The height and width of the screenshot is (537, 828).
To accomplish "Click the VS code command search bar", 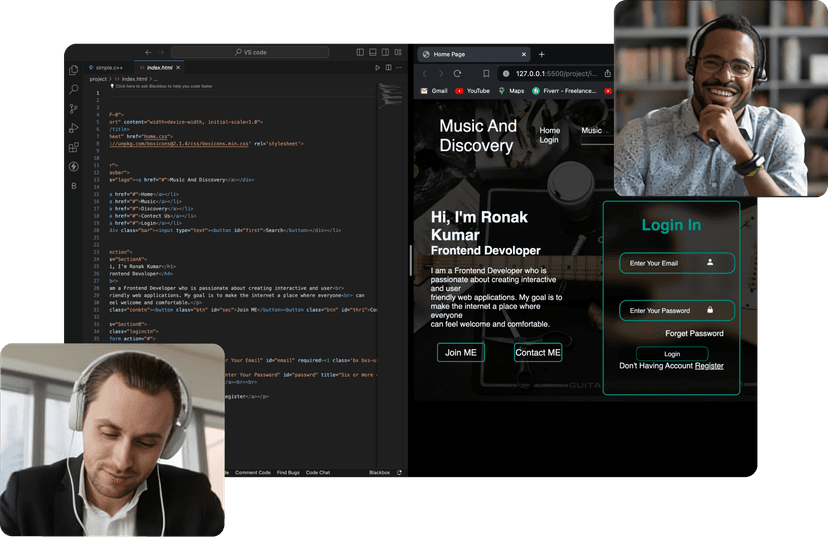I will 250,52.
